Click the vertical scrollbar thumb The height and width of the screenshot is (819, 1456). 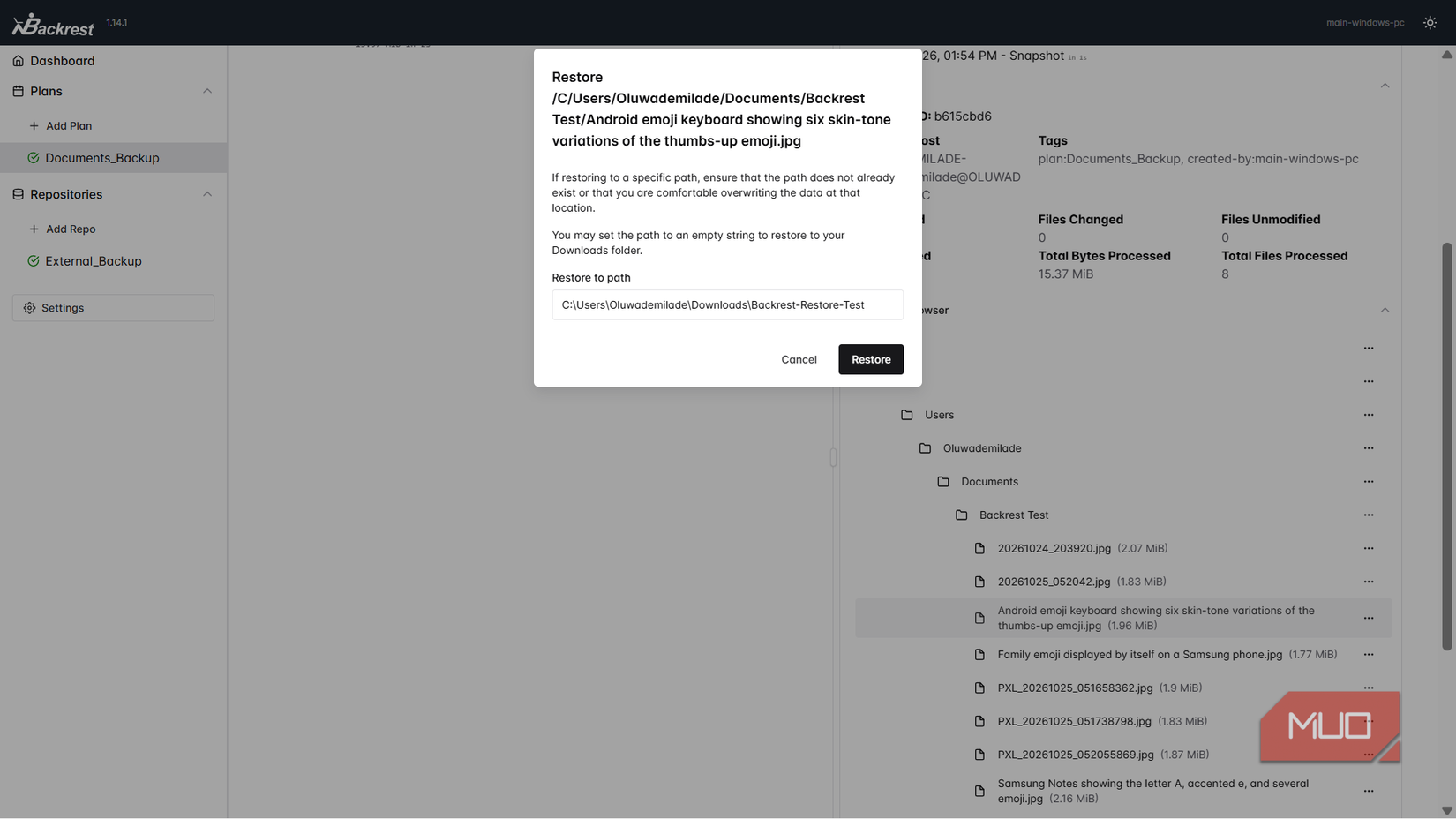tap(1447, 447)
